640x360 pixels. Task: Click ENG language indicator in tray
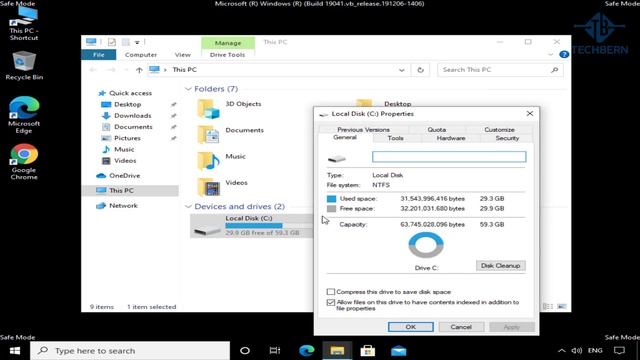pos(595,351)
